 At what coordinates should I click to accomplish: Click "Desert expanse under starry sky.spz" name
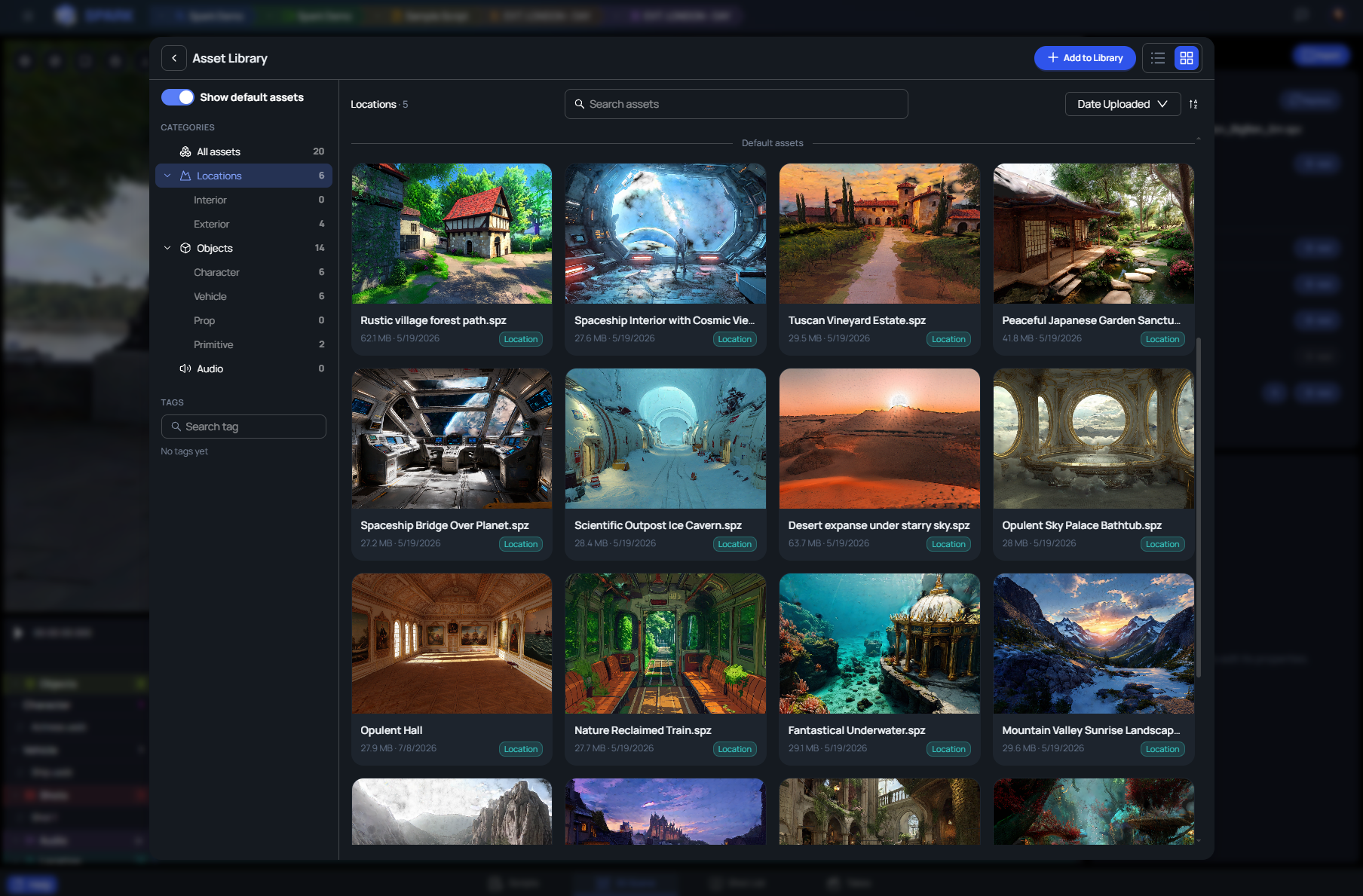[878, 525]
